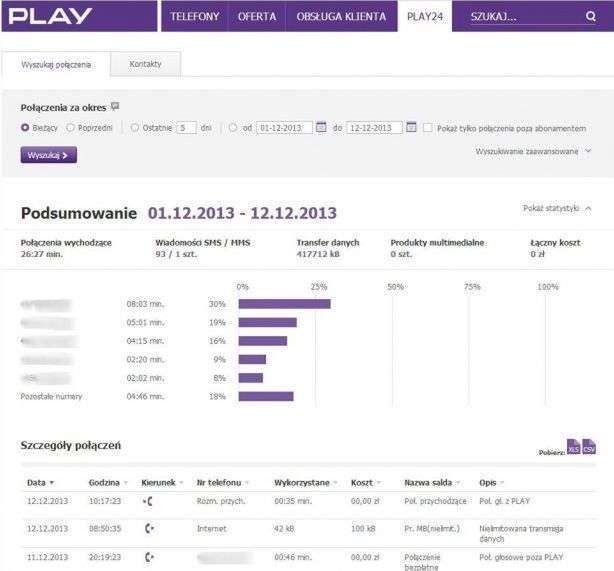The height and width of the screenshot is (571, 614).
Task: Click the start date field 01-12-2013
Action: pyautogui.click(x=284, y=128)
